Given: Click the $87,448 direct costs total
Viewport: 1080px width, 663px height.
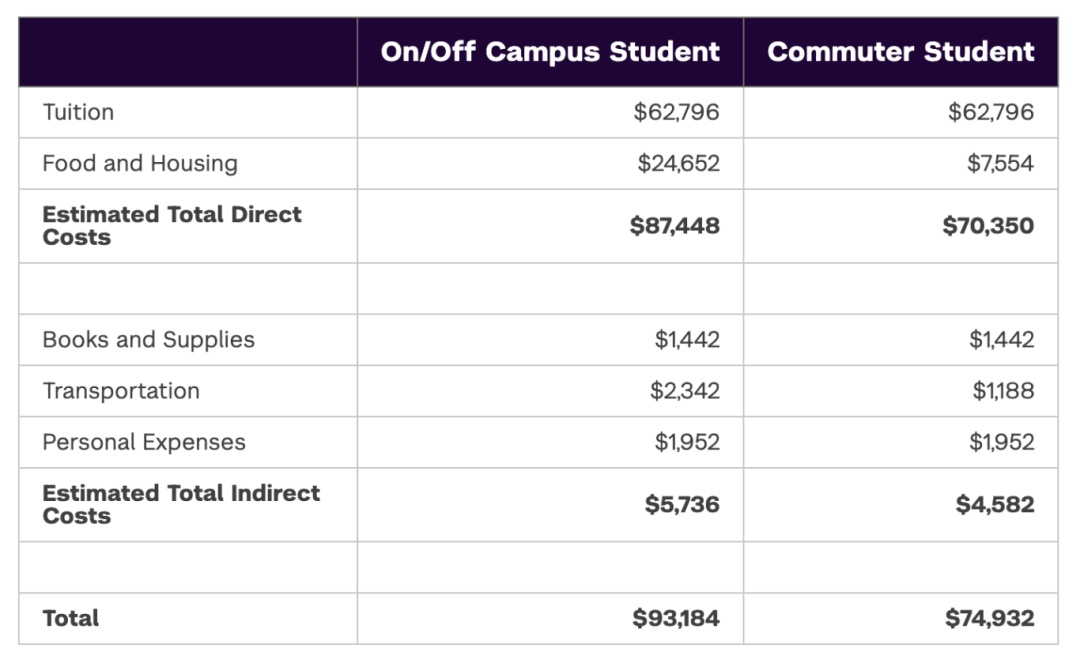Looking at the screenshot, I should click(674, 226).
